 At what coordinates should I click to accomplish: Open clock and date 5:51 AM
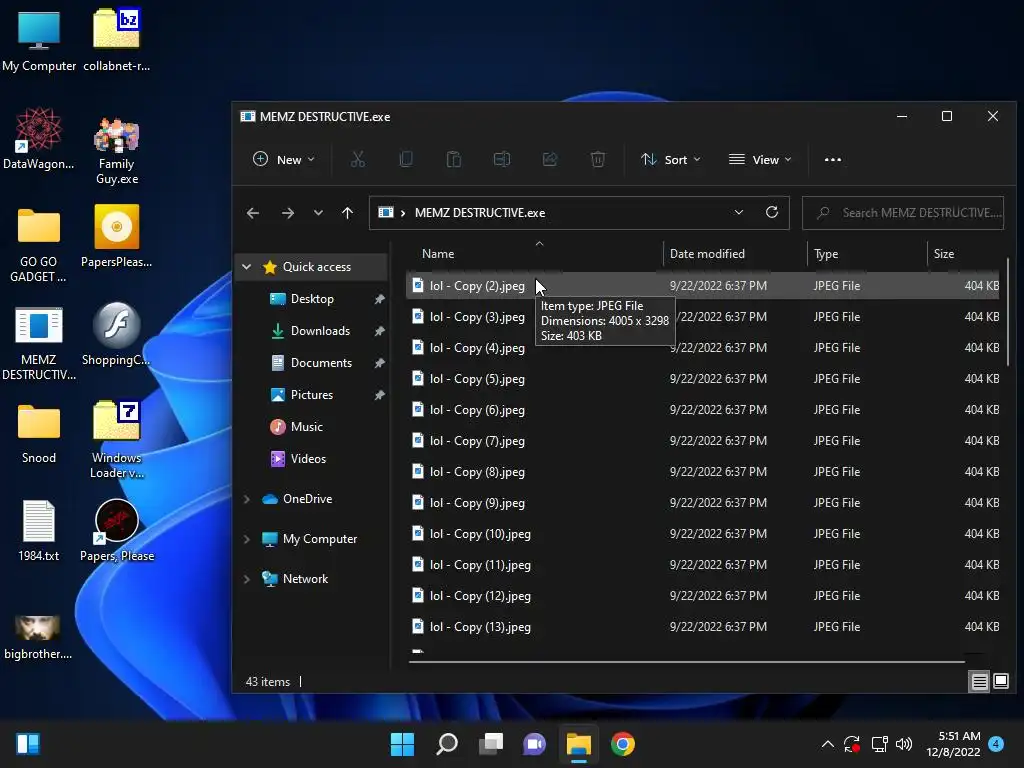click(x=953, y=744)
